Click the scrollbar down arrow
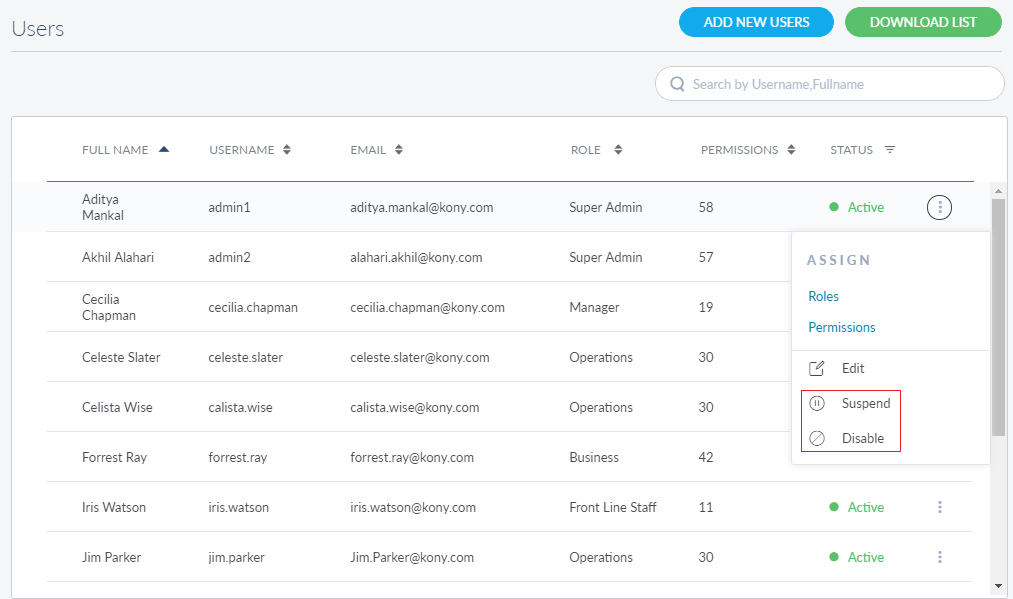The height and width of the screenshot is (599, 1013). pyautogui.click(x=998, y=585)
